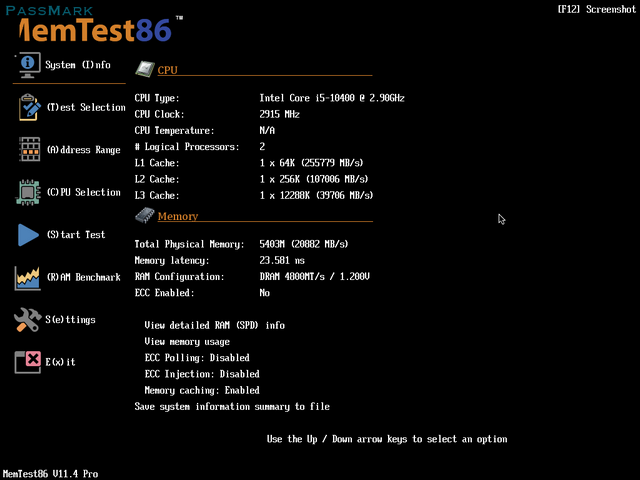The image size is (640, 480).
Task: Open the (C)PU Selection menu label
Action: 84,192
